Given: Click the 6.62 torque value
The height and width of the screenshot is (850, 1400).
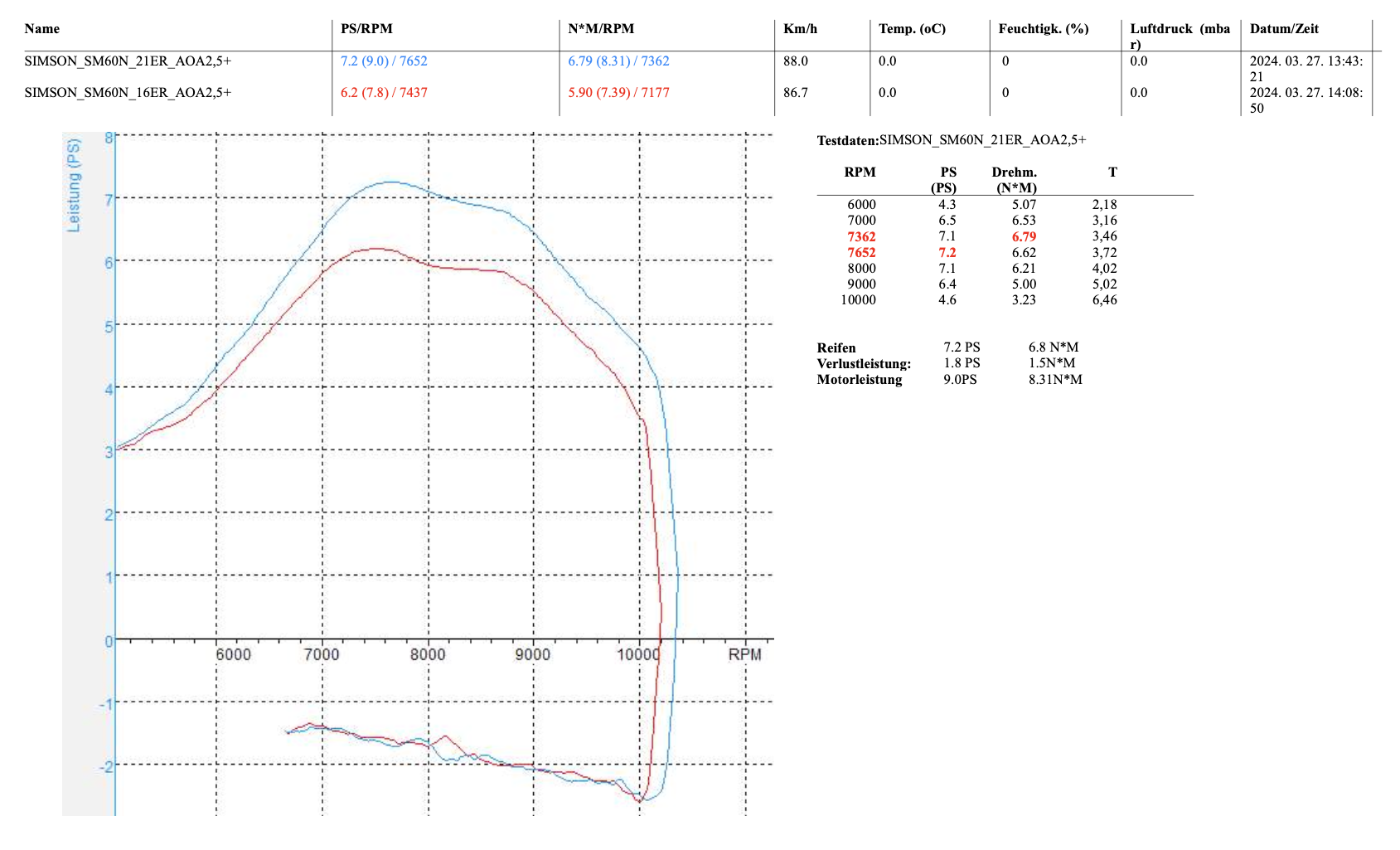Looking at the screenshot, I should (x=1024, y=253).
